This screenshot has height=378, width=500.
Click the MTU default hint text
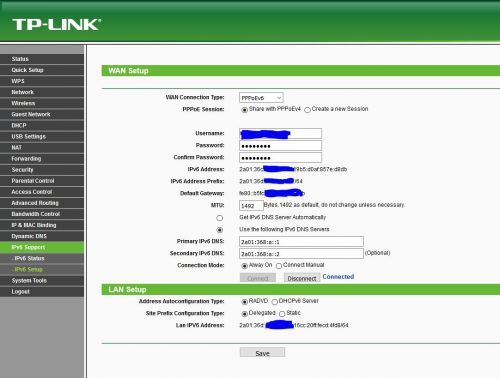coord(334,205)
